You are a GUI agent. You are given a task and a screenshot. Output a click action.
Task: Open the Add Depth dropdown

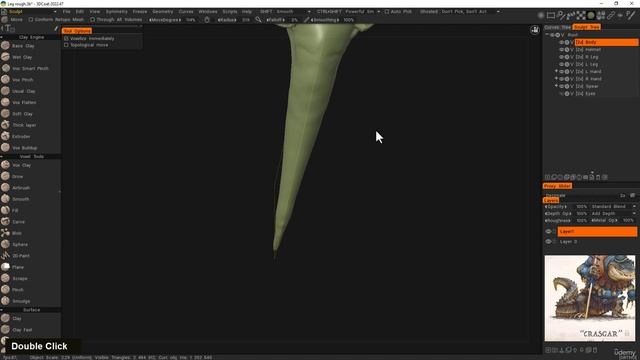pyautogui.click(x=613, y=213)
